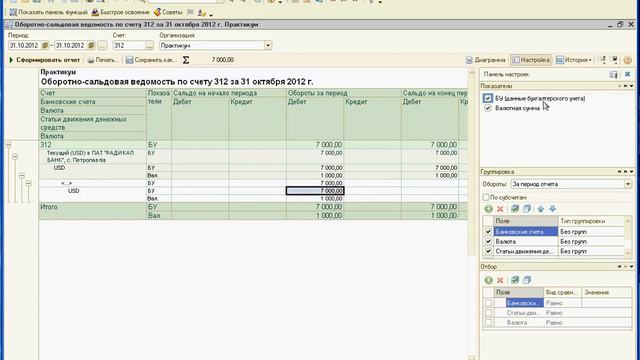Image resolution: width=640 pixels, height=360 pixels.
Task: Uncheck all grouping fields icon
Action: coord(527,209)
